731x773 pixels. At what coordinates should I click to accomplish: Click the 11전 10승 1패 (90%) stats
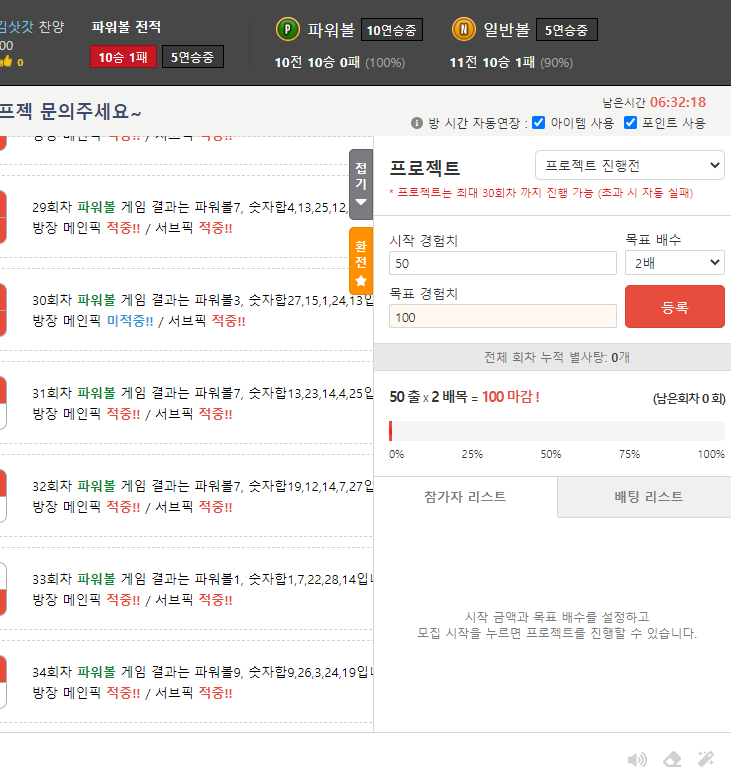511,63
